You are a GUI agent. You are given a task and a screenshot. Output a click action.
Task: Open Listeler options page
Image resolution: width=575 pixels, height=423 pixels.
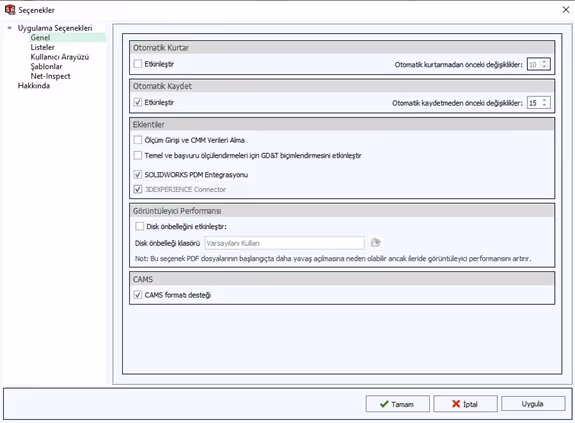point(43,47)
